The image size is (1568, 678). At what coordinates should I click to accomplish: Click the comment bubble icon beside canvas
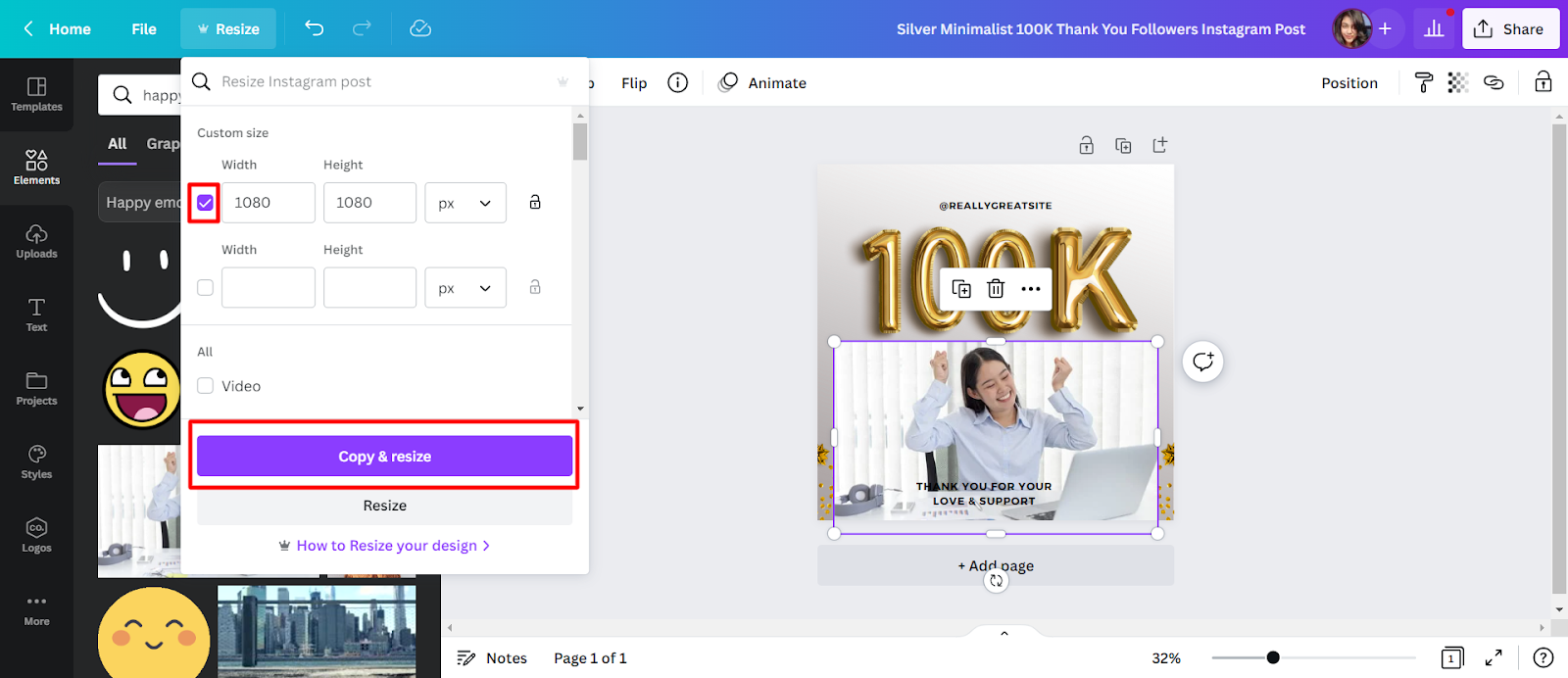pos(1202,362)
